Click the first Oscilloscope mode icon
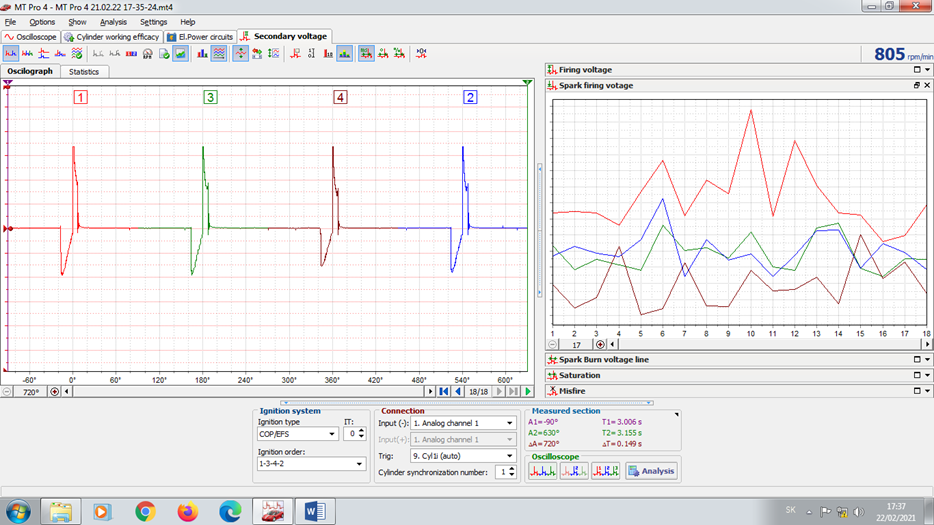This screenshot has width=934, height=525. tap(541, 471)
